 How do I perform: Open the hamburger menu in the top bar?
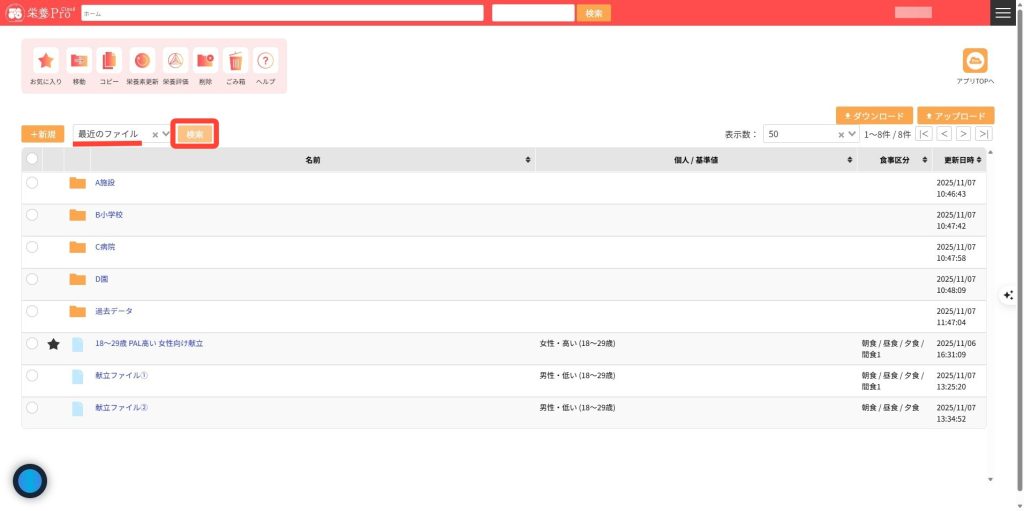(1003, 13)
